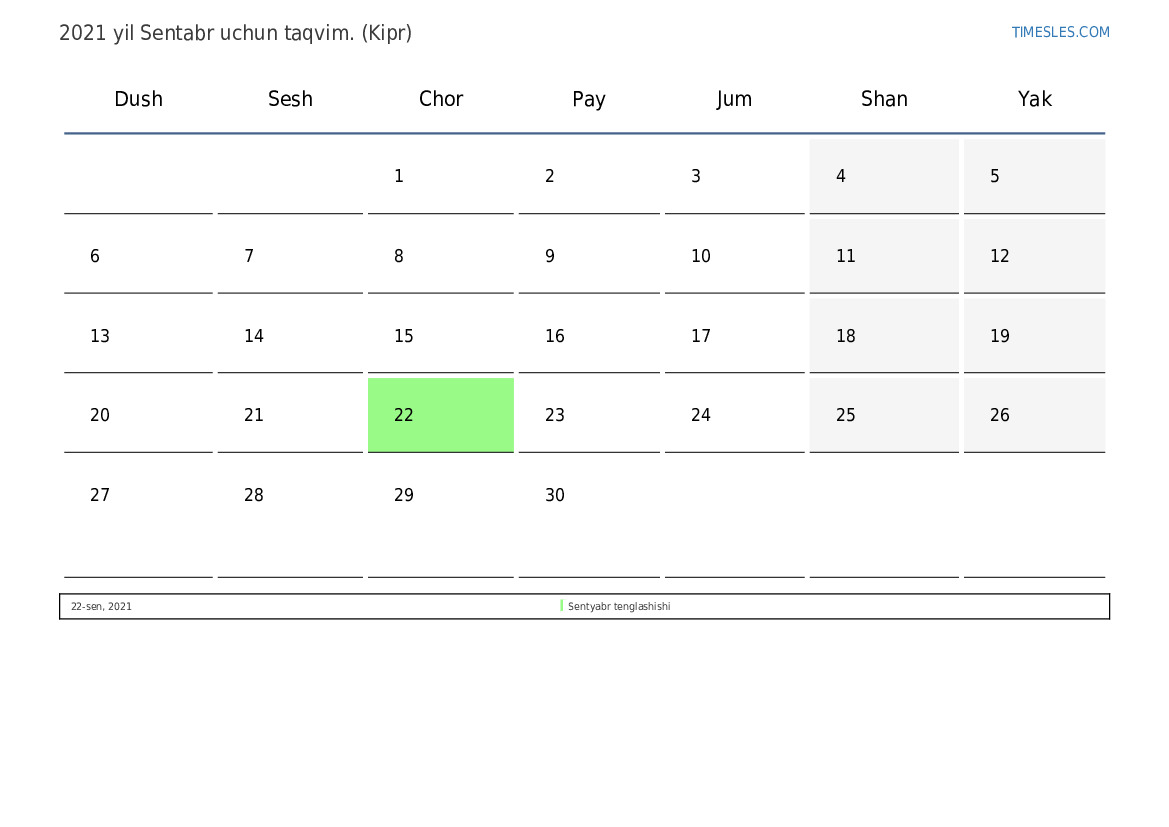Image resolution: width=1169 pixels, height=827 pixels.
Task: Select the Dush weekday column header
Action: 138,99
